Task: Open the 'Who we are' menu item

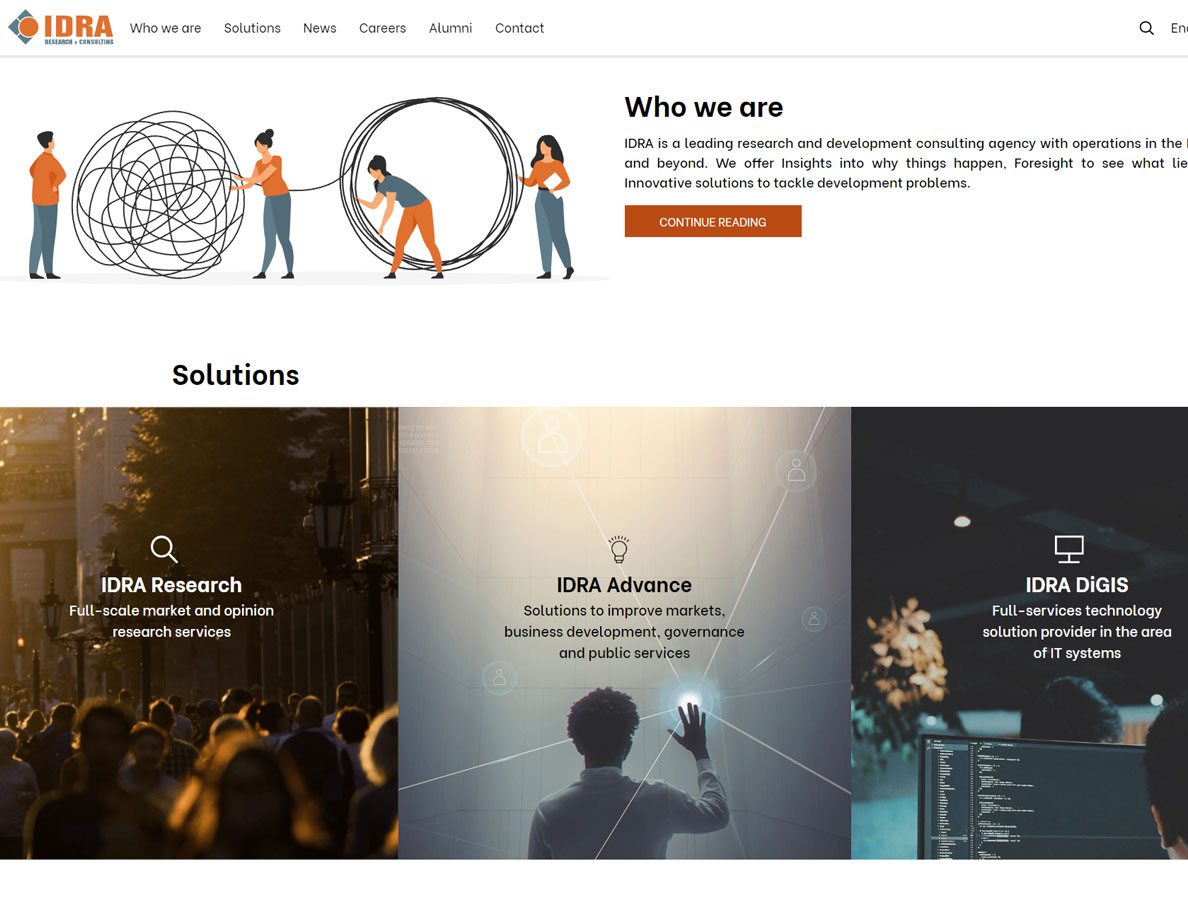Action: (x=165, y=28)
